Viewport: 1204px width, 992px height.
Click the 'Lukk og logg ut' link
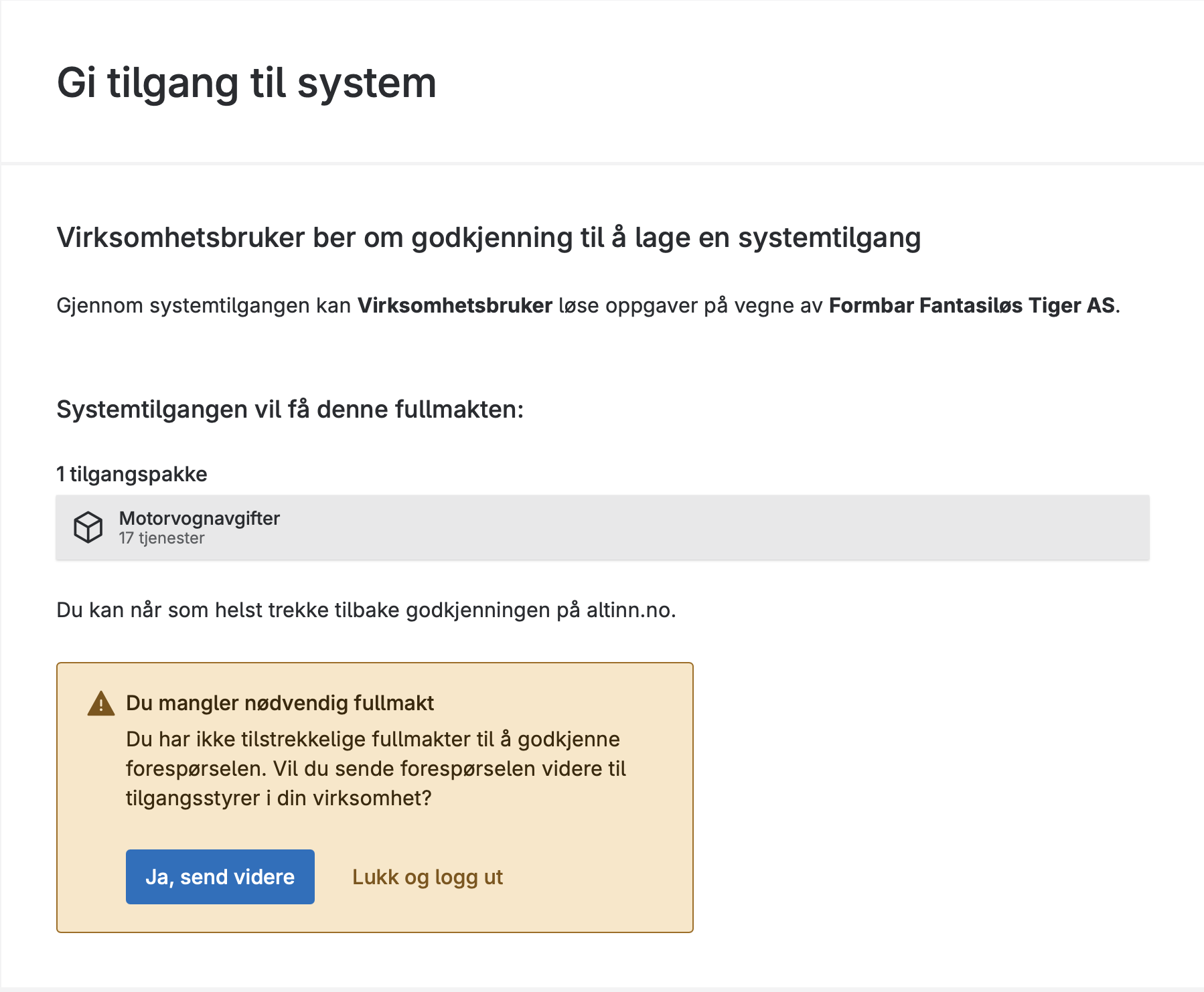pyautogui.click(x=427, y=877)
